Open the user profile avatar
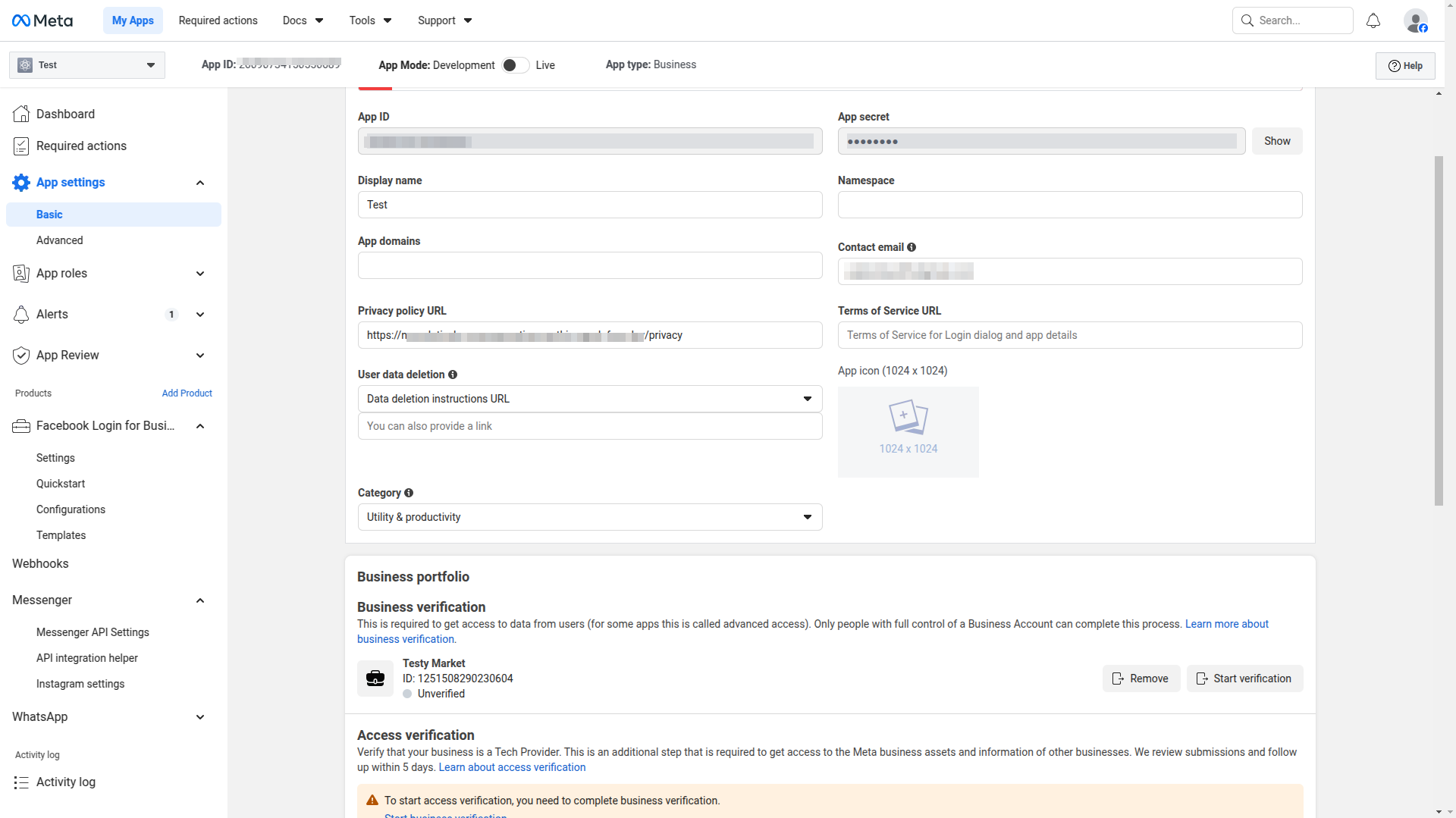Image resolution: width=1456 pixels, height=818 pixels. coord(1415,20)
